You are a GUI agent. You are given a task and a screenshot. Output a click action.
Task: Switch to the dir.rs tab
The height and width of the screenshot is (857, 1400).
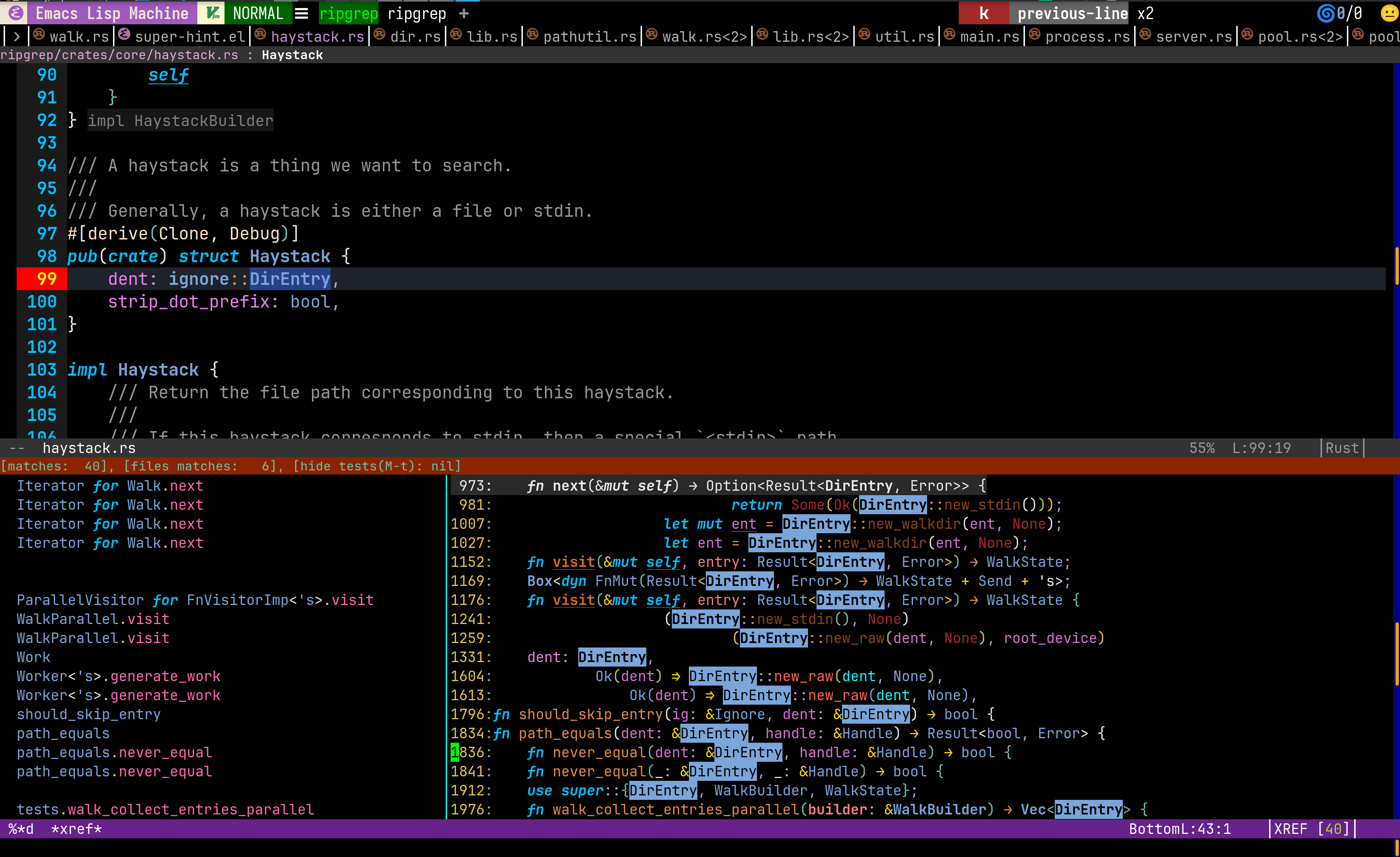point(415,36)
